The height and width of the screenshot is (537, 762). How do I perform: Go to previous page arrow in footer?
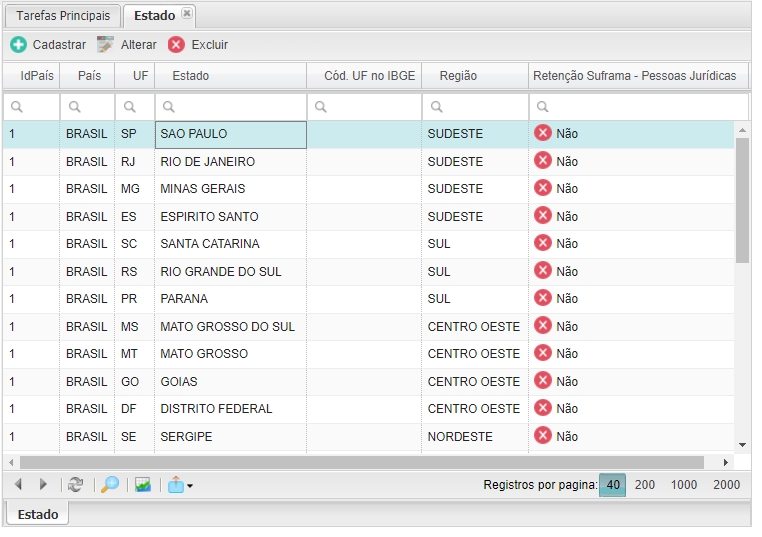18,484
